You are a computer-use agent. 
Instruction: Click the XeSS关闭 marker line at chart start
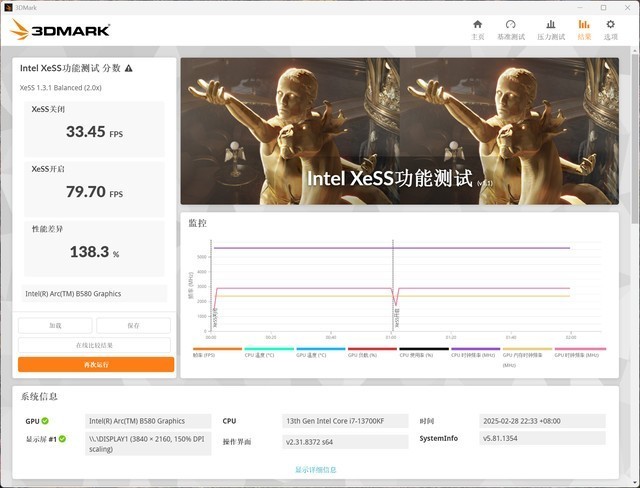[211, 286]
